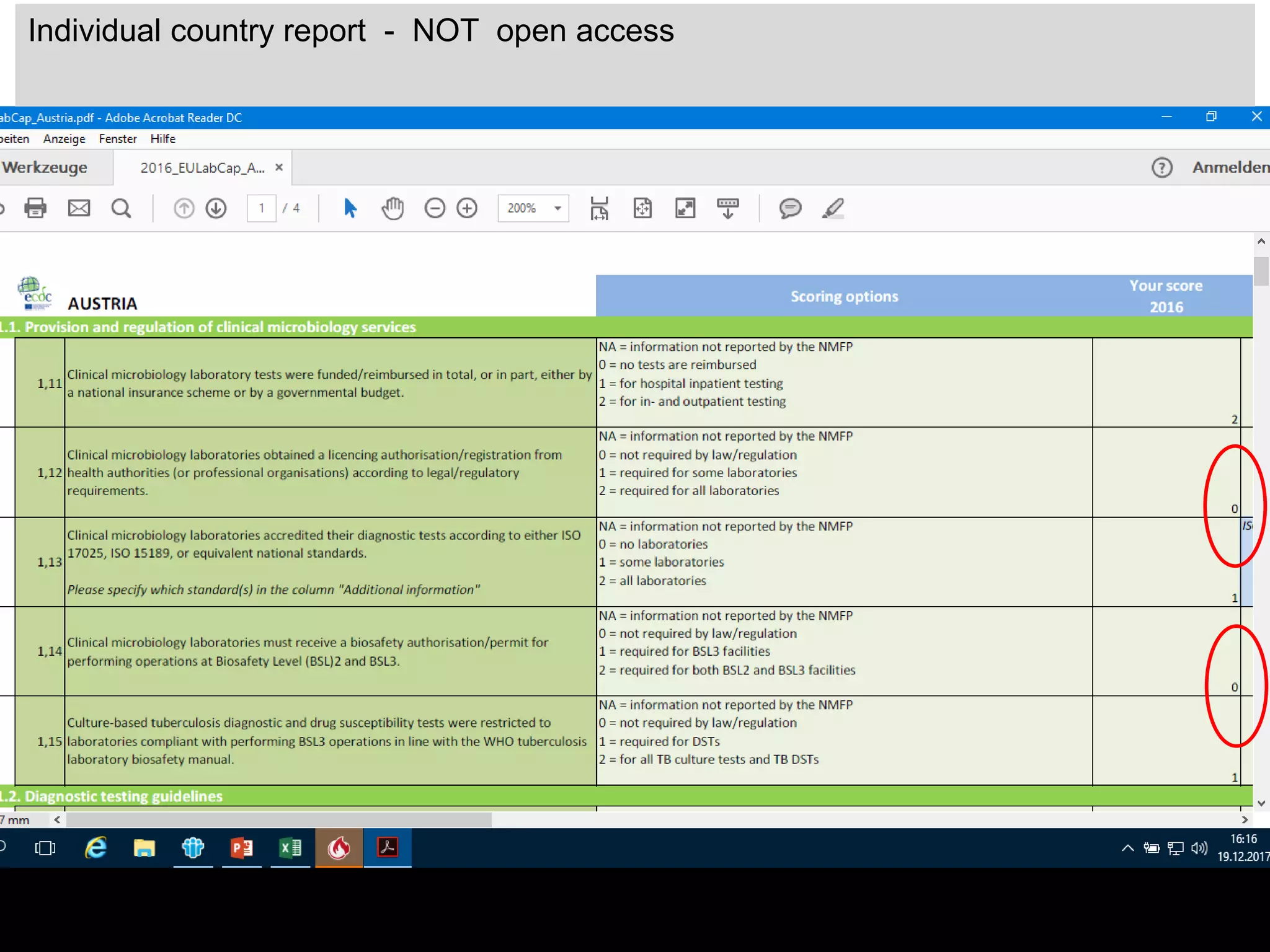This screenshot has height=952, width=1270.
Task: Open the Fenster menu
Action: (118, 139)
